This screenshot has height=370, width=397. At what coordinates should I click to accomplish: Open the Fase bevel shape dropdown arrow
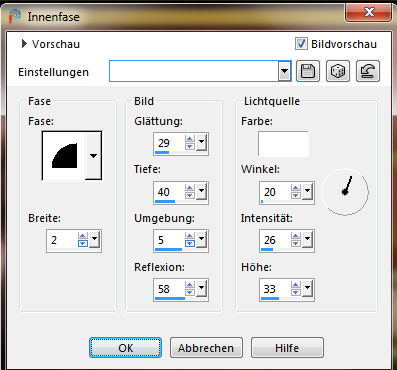click(93, 156)
